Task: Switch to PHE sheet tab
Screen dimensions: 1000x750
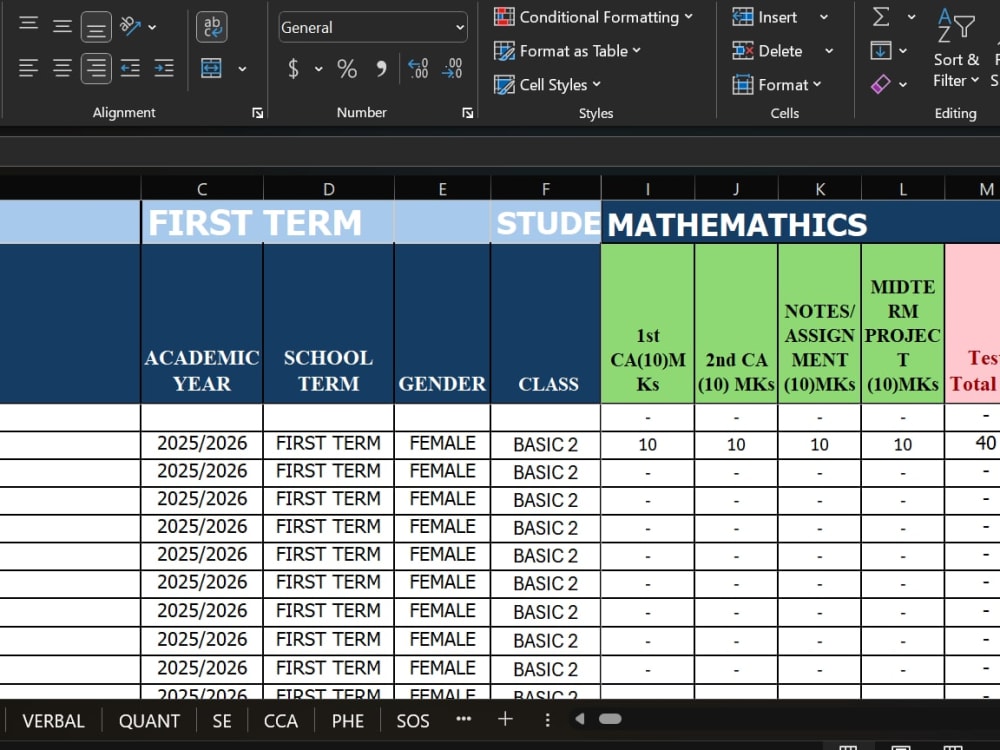Action: coord(348,721)
